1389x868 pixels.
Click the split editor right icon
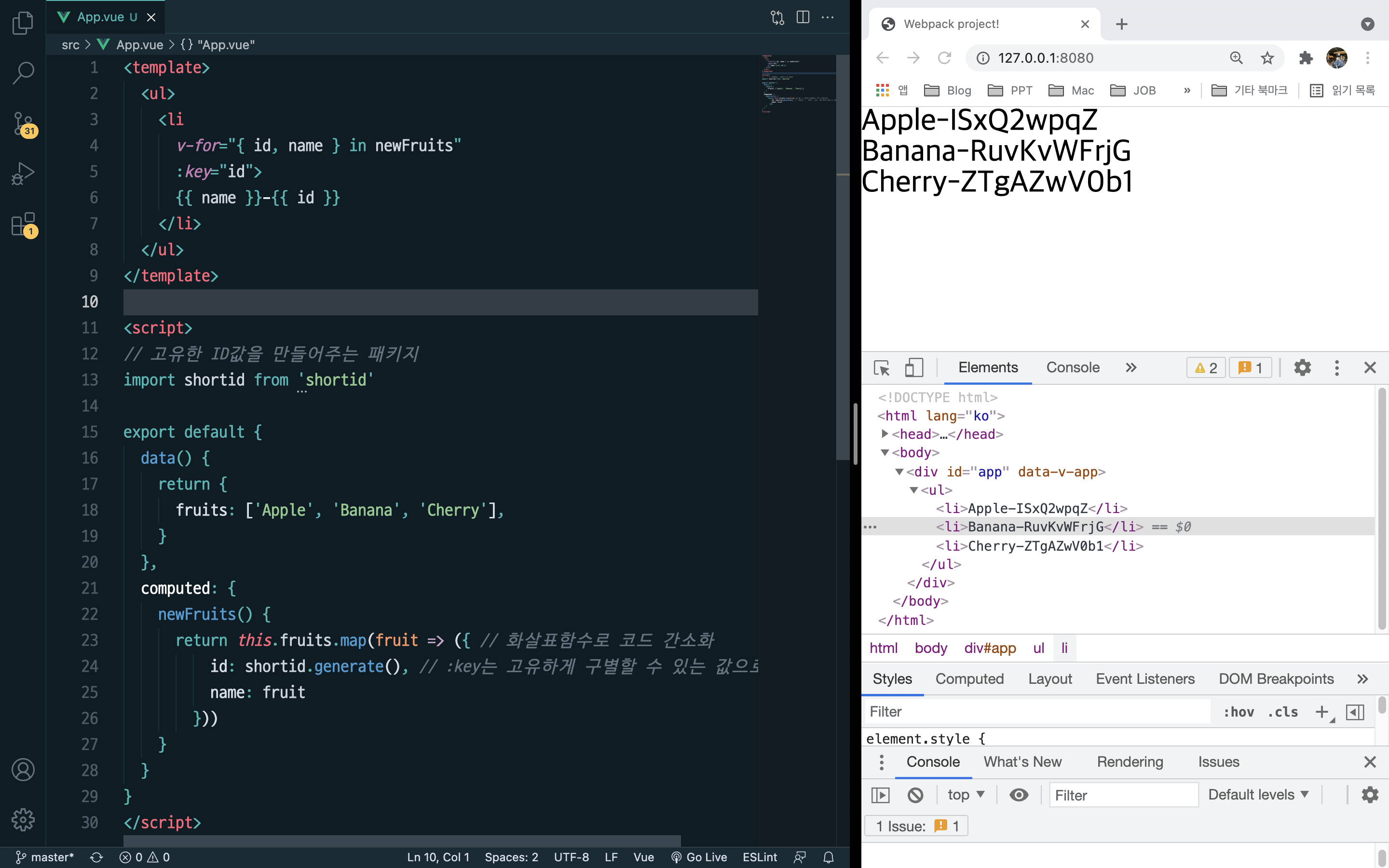coord(803,17)
